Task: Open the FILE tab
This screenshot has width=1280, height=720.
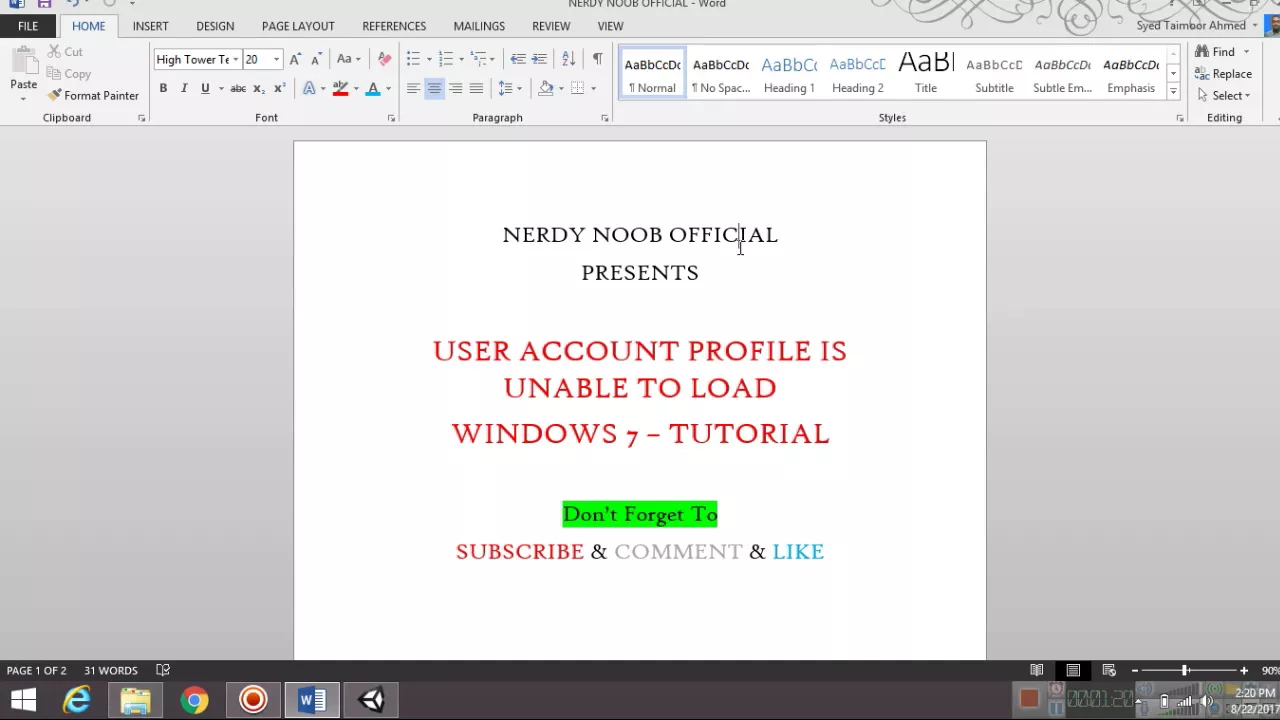Action: [28, 26]
